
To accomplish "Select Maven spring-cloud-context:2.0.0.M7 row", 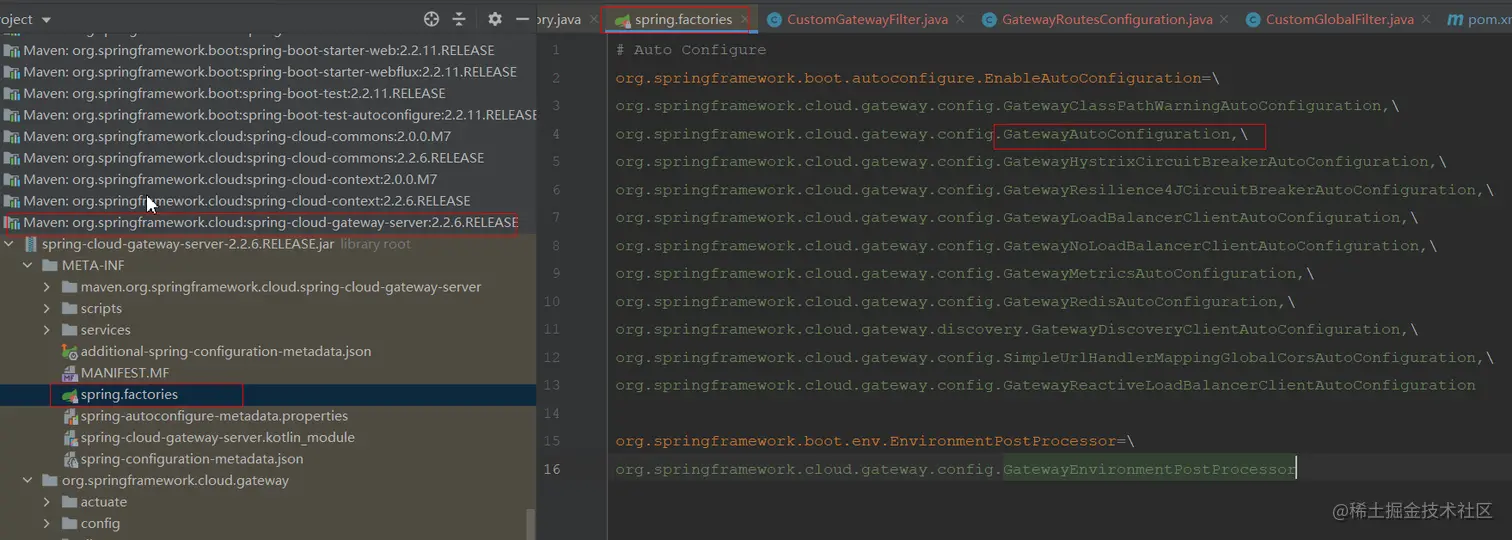I will (268, 179).
